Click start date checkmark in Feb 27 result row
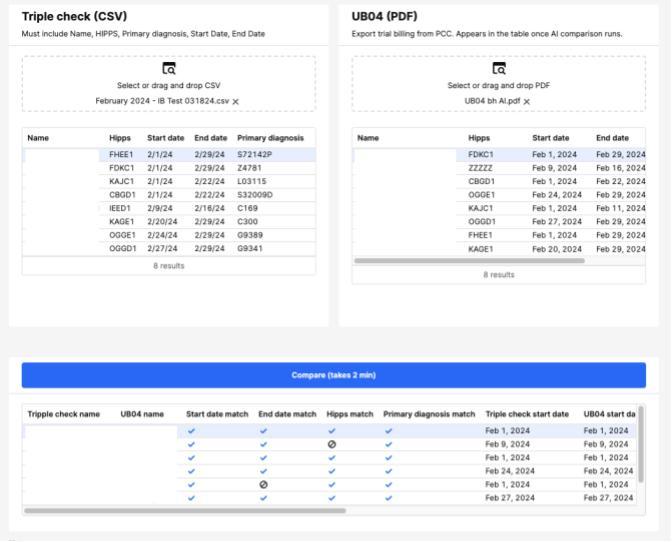 (191, 498)
